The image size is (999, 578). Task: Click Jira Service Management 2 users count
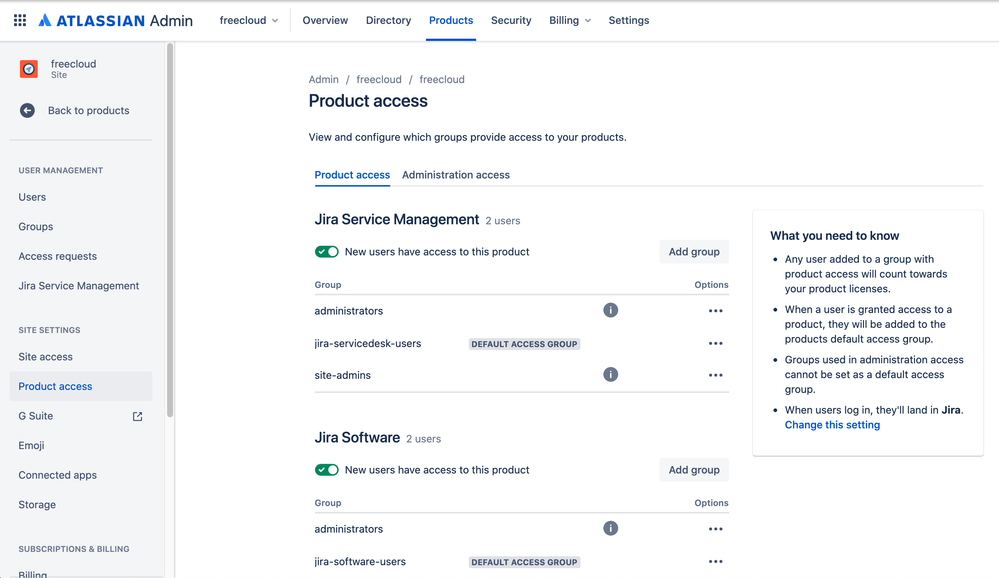click(x=503, y=220)
